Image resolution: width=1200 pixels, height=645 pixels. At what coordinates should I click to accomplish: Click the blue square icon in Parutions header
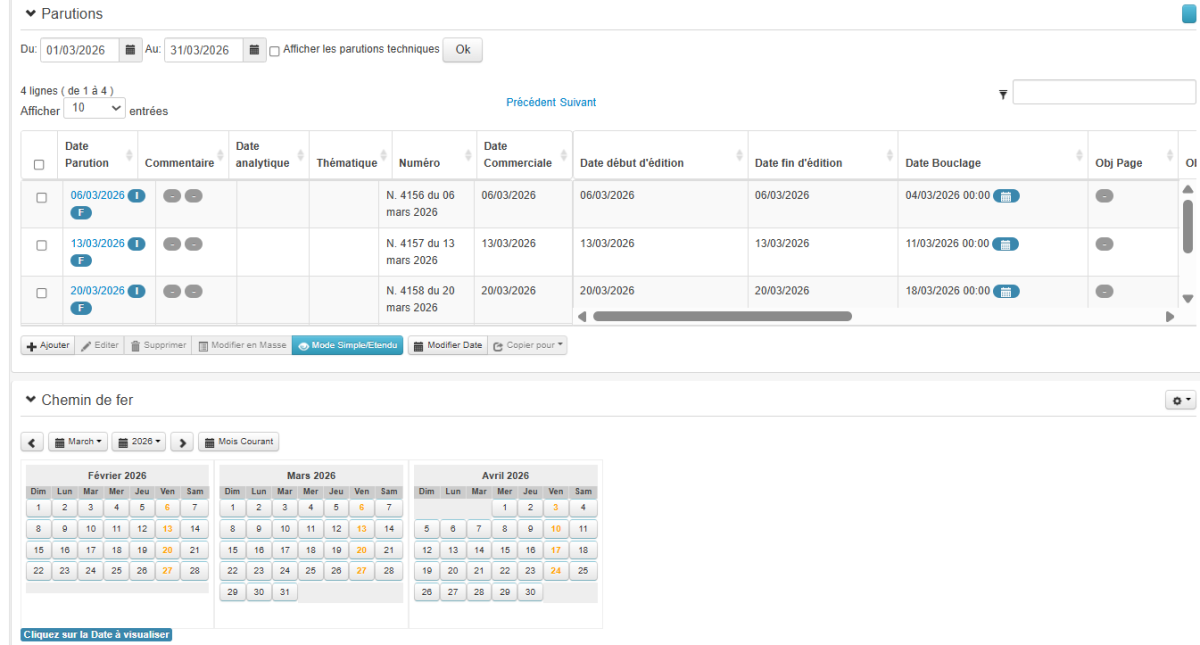(x=1190, y=13)
